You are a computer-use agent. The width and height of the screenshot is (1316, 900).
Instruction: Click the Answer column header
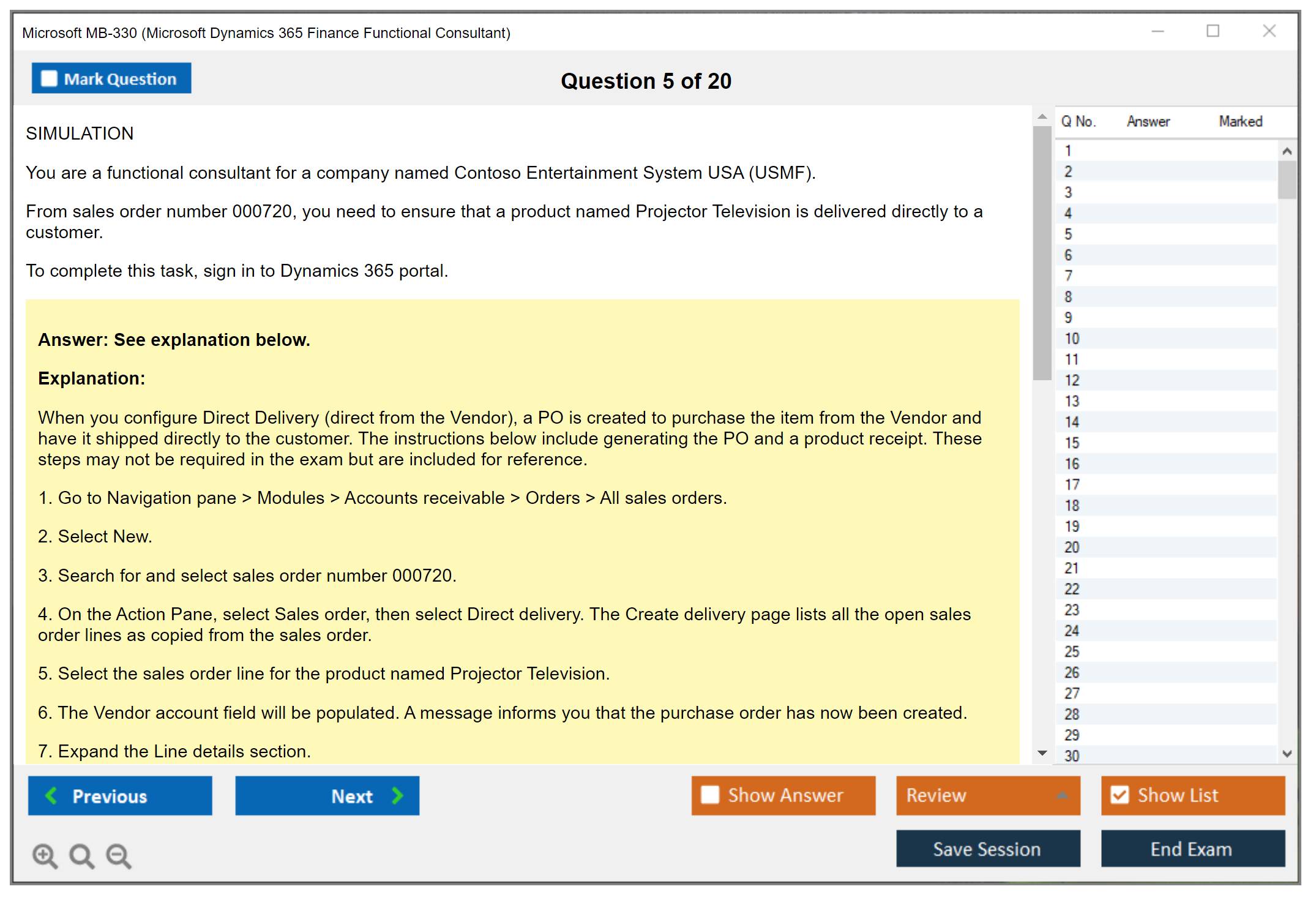tap(1148, 121)
